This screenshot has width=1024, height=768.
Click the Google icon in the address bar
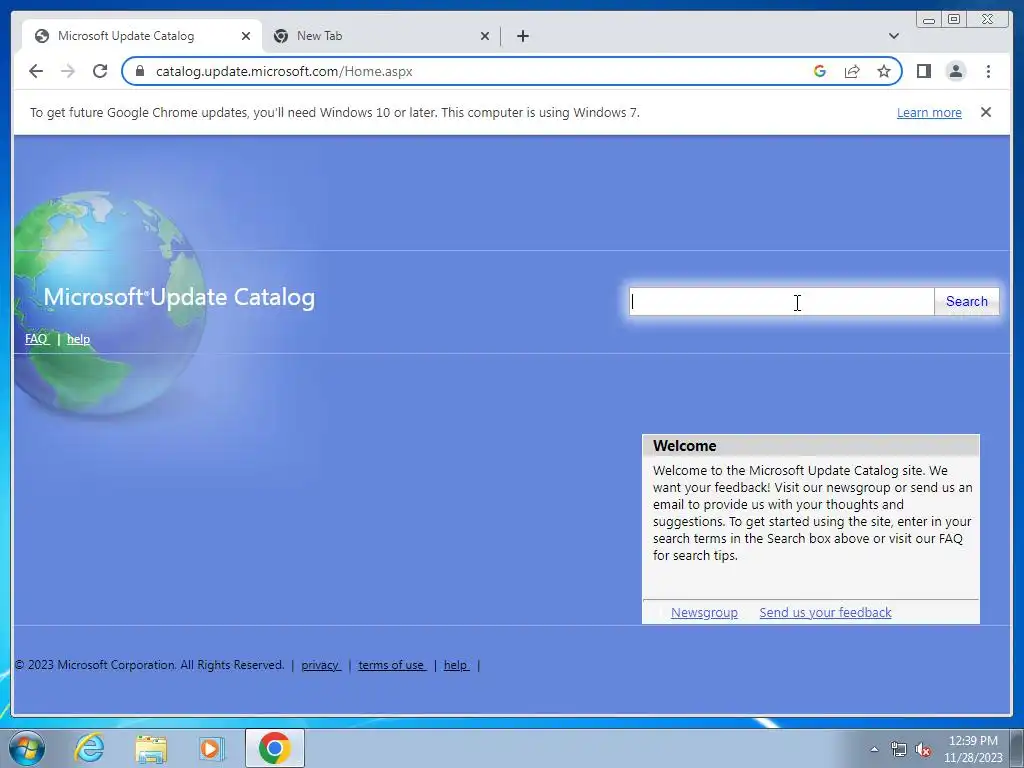tap(820, 71)
